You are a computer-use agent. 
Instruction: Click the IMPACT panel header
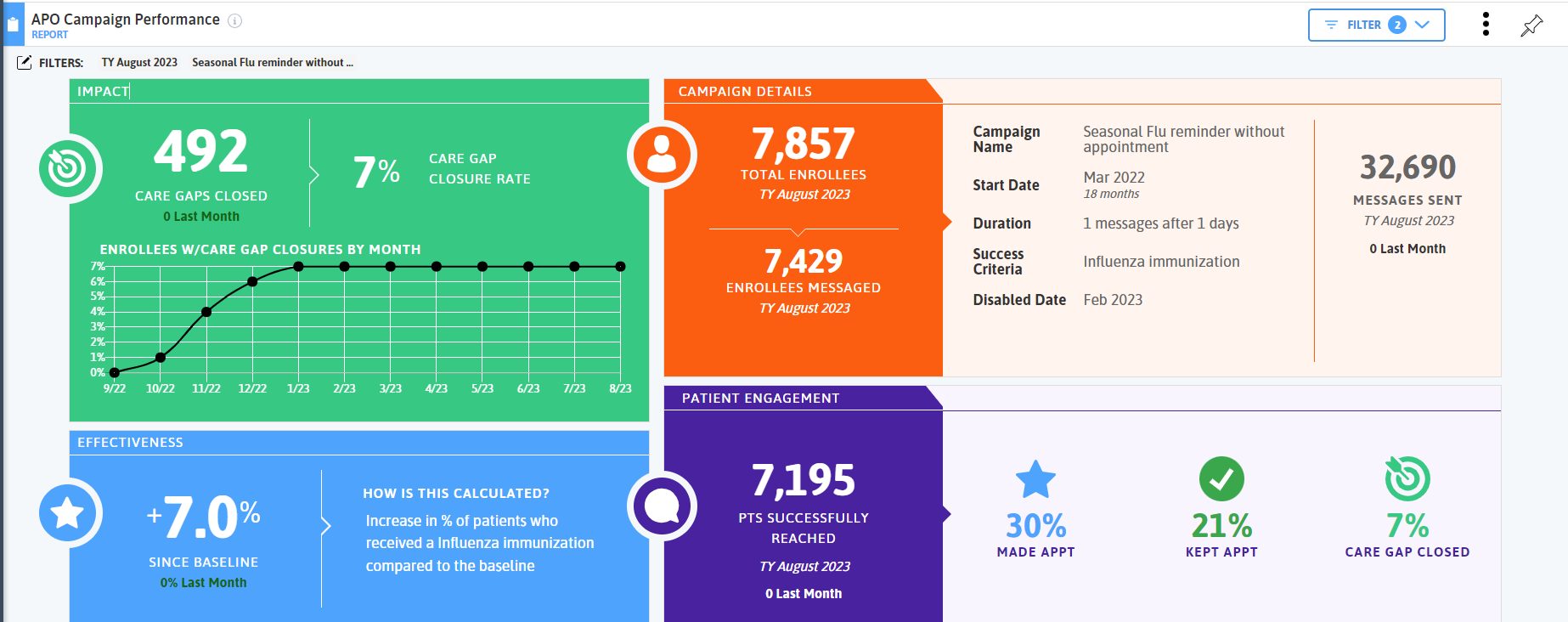359,91
